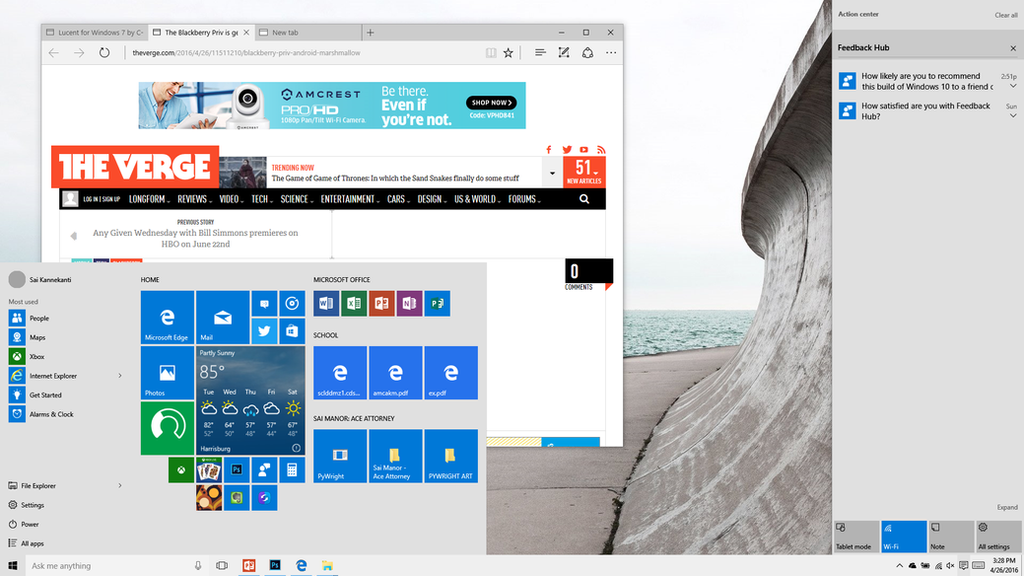
Task: Refresh the page in Edge
Action: (104, 53)
